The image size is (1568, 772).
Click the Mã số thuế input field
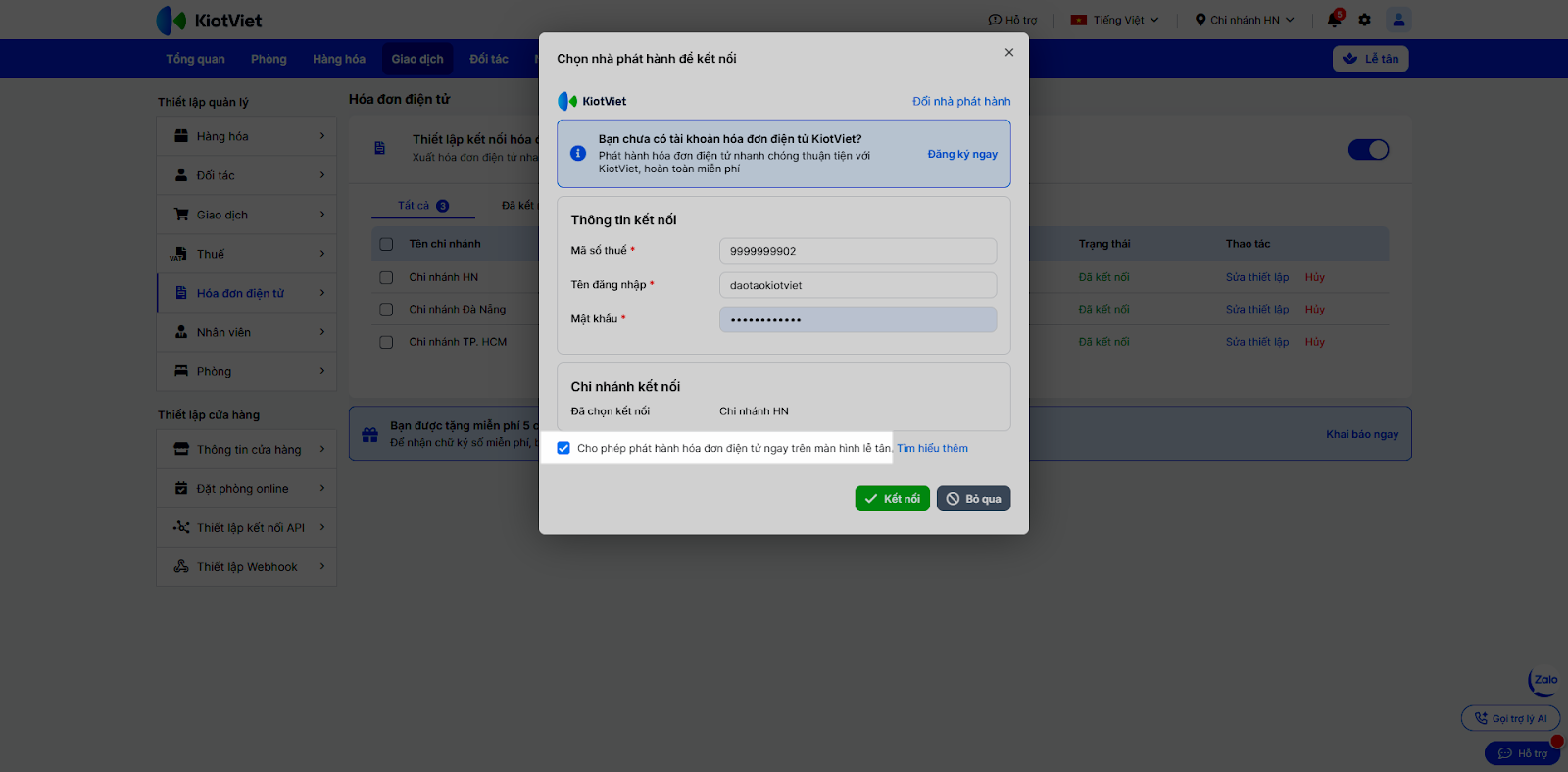point(858,251)
